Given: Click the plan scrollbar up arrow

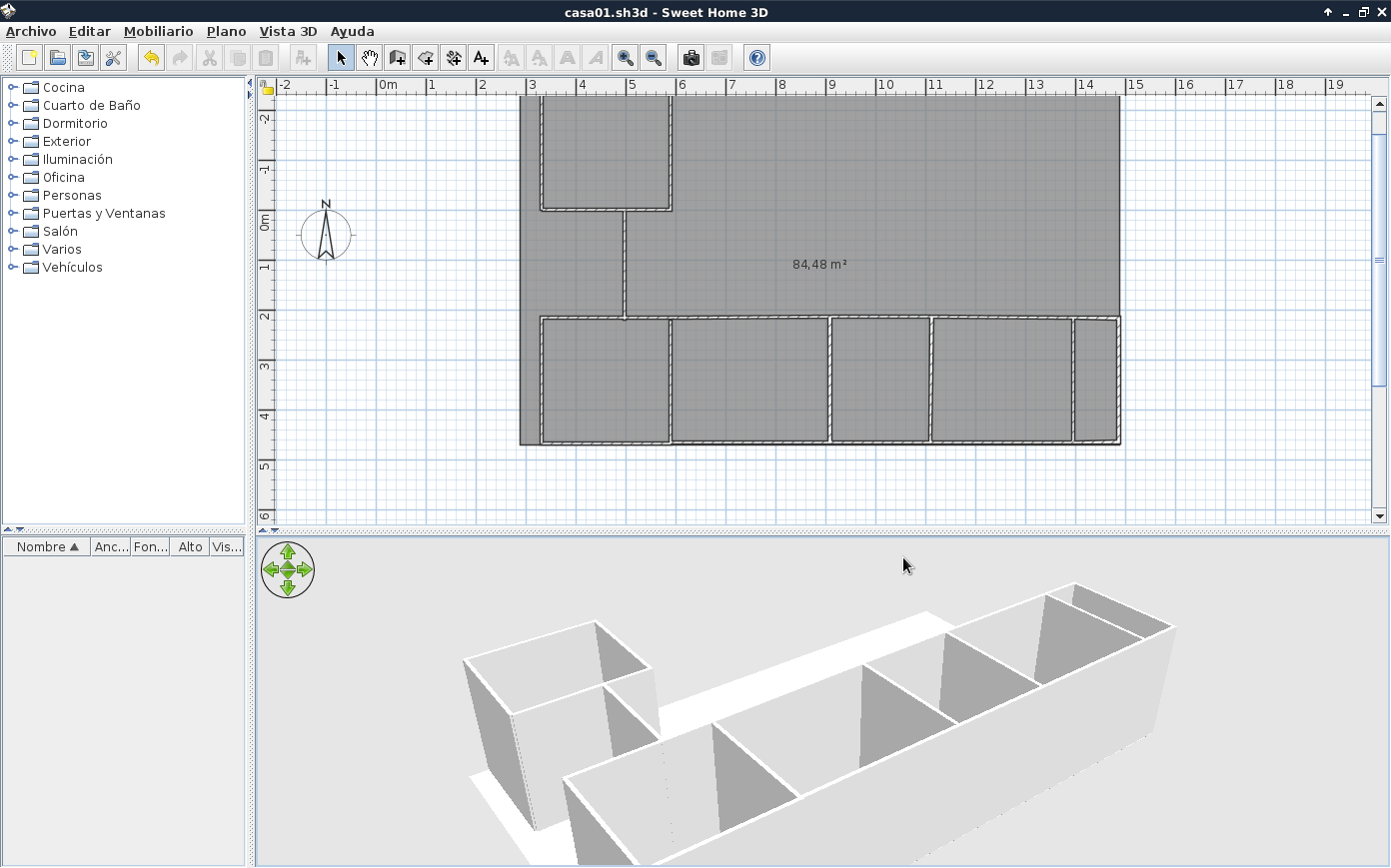Looking at the screenshot, I should (1380, 104).
